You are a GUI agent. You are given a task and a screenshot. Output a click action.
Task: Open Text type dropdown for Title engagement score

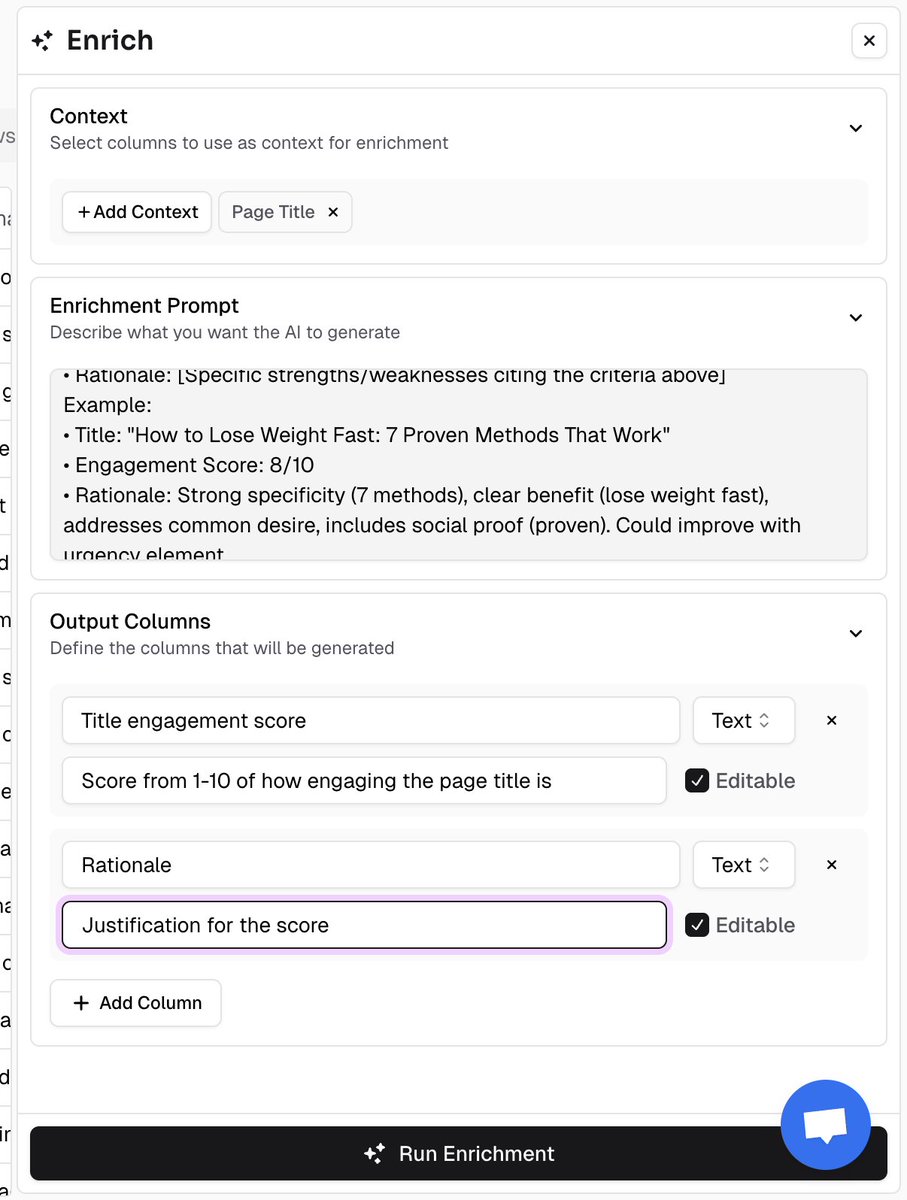[x=743, y=720]
